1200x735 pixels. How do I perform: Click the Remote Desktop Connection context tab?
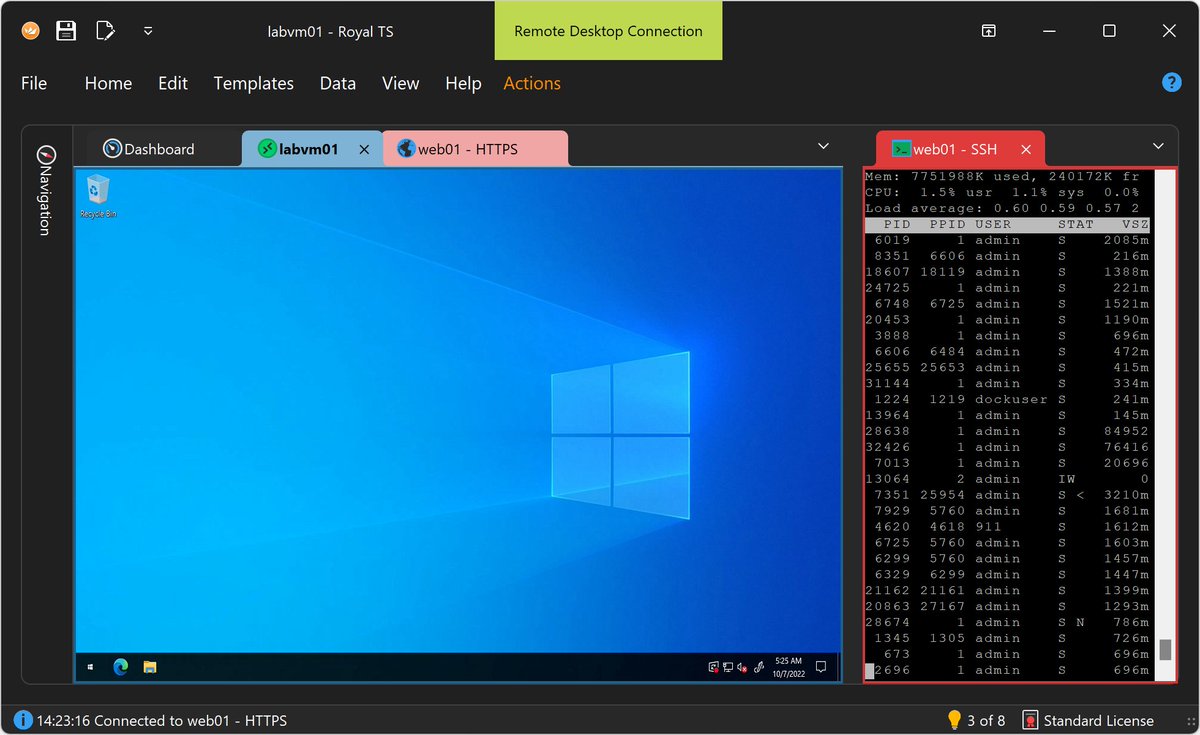coord(608,31)
